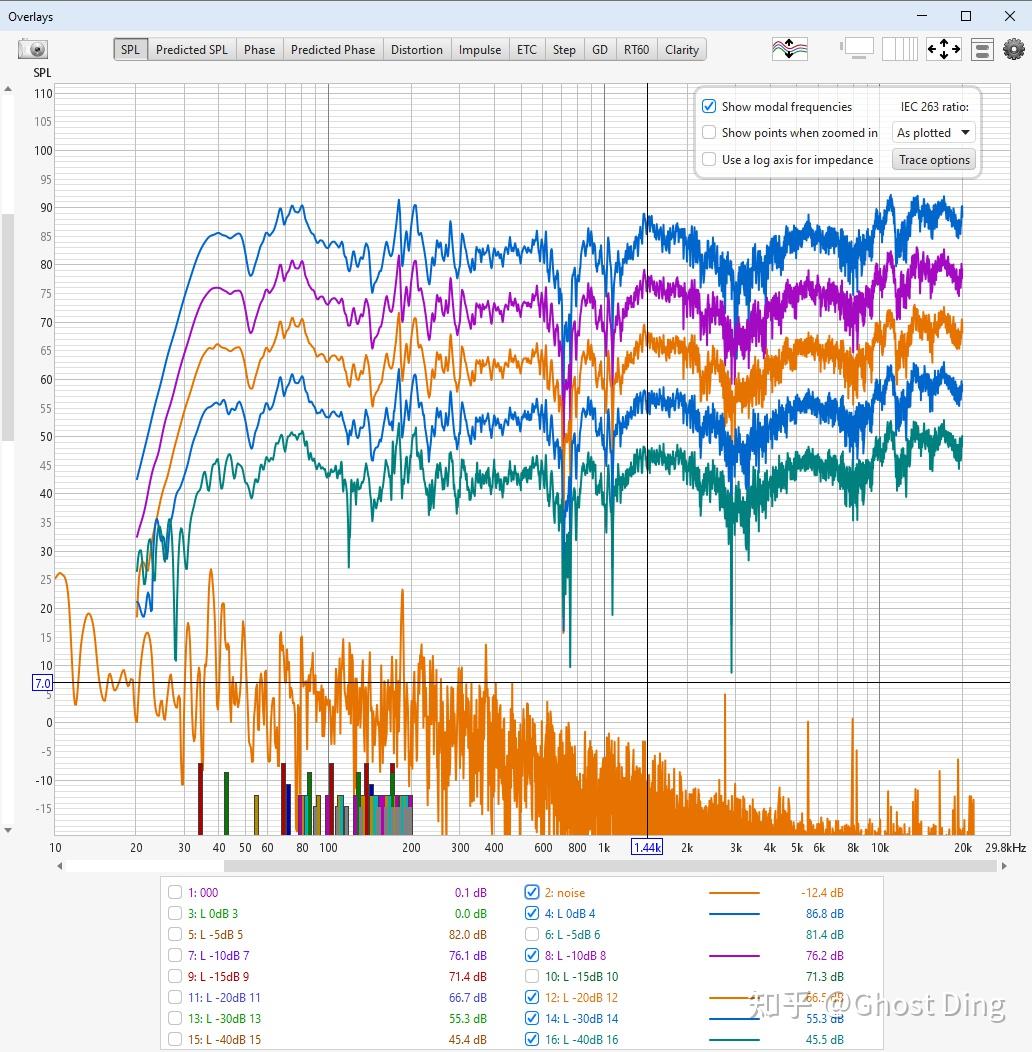Disable Show modal frequencies
Viewport: 1032px width, 1052px height.
click(x=710, y=106)
